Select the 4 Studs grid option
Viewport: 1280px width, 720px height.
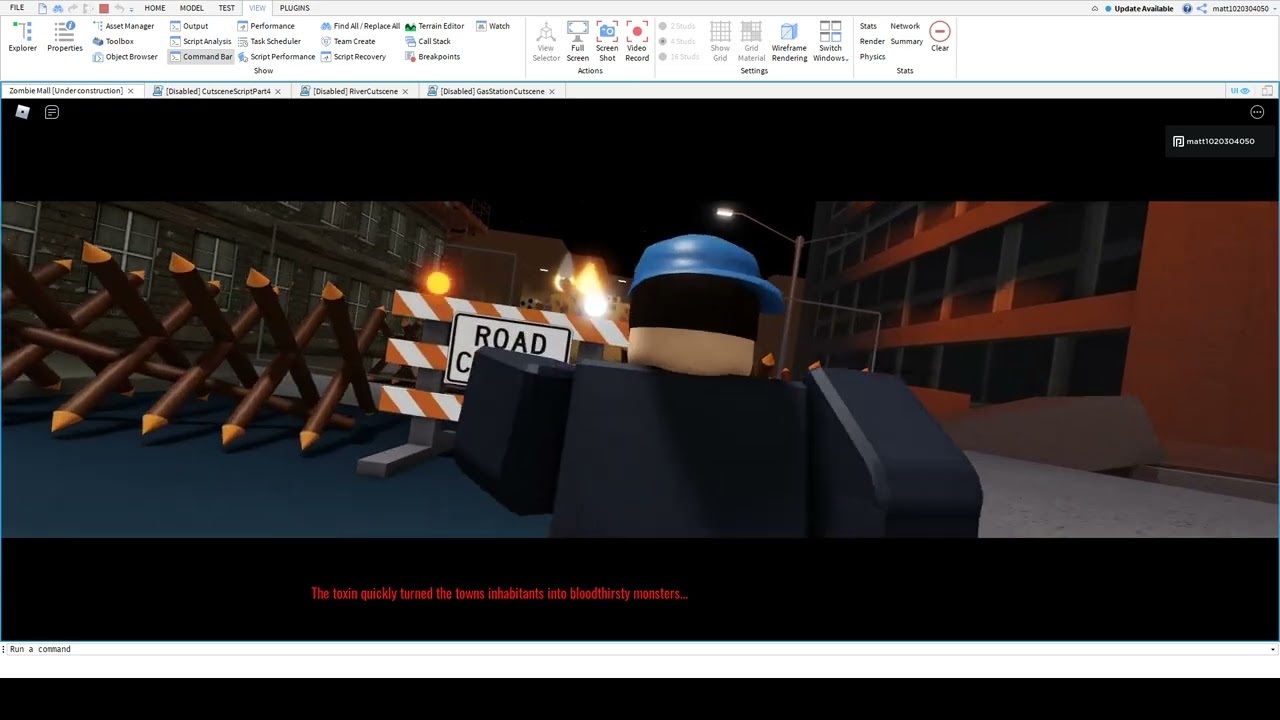tap(678, 41)
